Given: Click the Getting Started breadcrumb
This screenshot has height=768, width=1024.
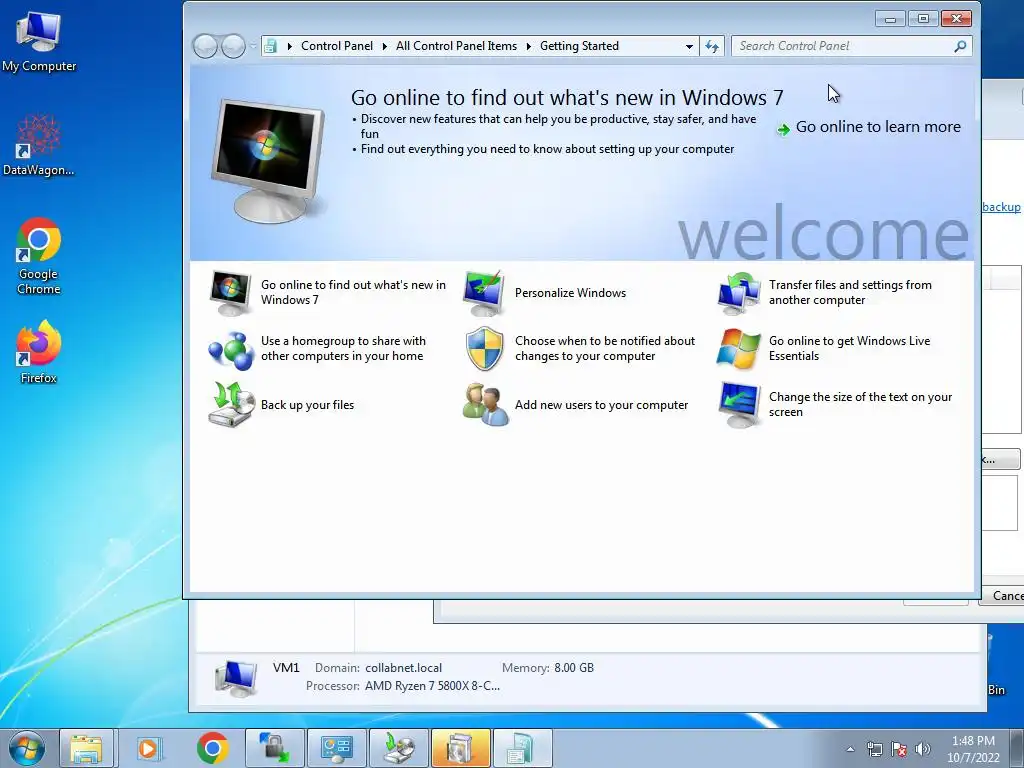Looking at the screenshot, I should (579, 46).
